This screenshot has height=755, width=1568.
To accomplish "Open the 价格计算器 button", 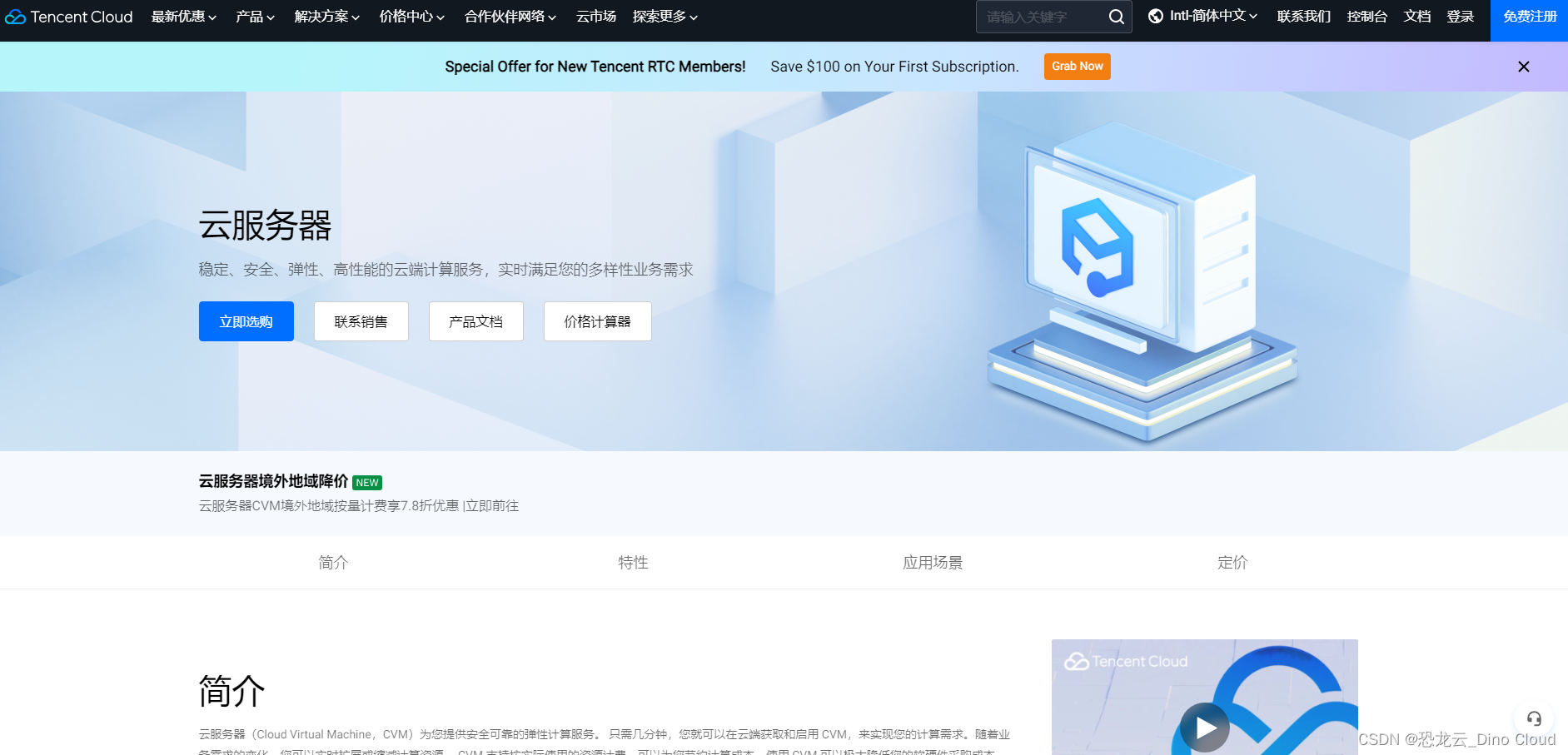I will (x=598, y=321).
